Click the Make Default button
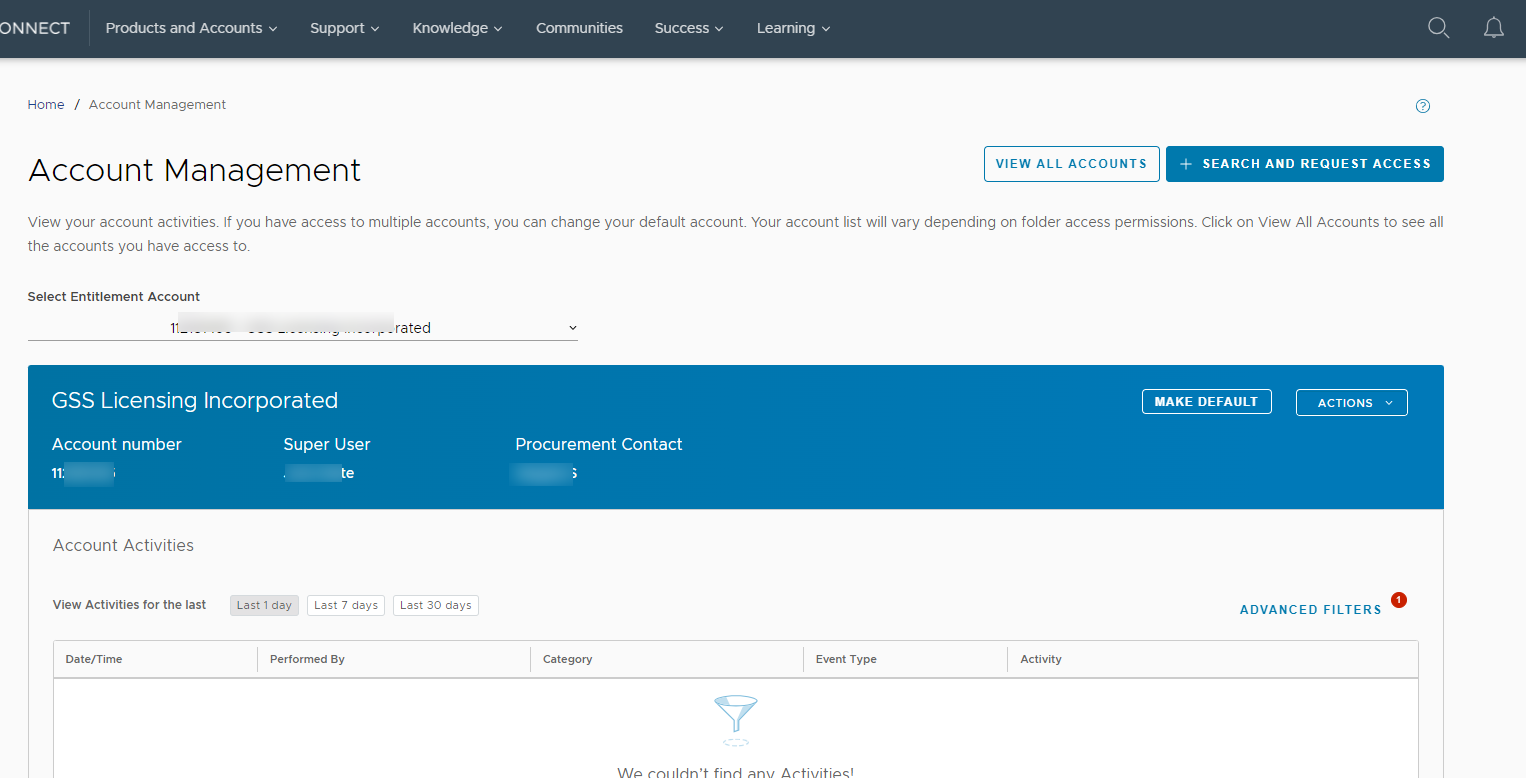 (1206, 402)
